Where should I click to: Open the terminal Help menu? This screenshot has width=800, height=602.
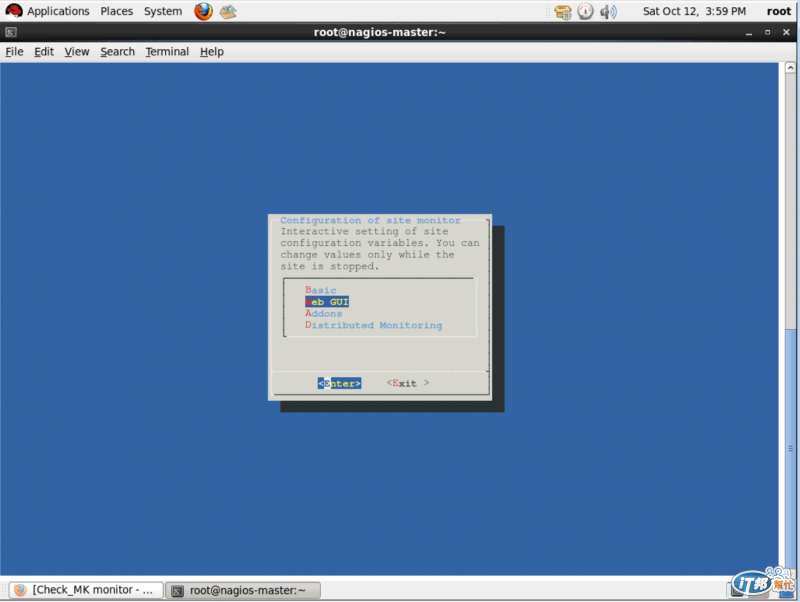pyautogui.click(x=212, y=52)
